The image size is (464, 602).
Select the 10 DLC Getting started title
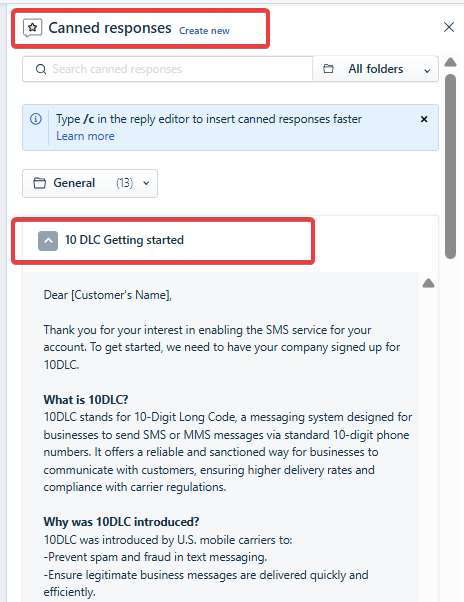point(124,240)
